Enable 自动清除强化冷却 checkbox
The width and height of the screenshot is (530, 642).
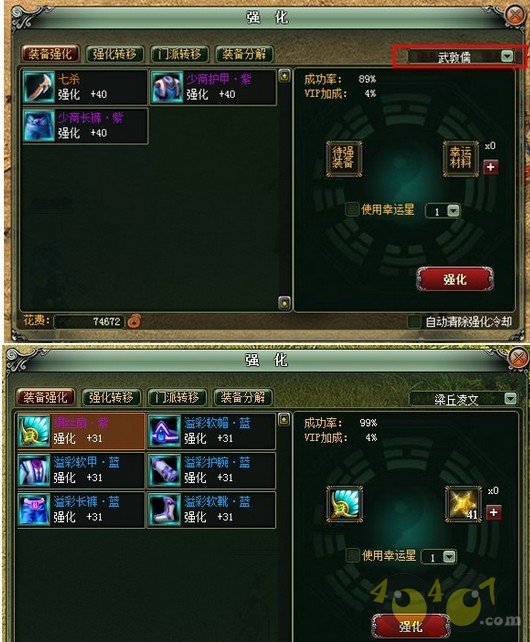[415, 321]
